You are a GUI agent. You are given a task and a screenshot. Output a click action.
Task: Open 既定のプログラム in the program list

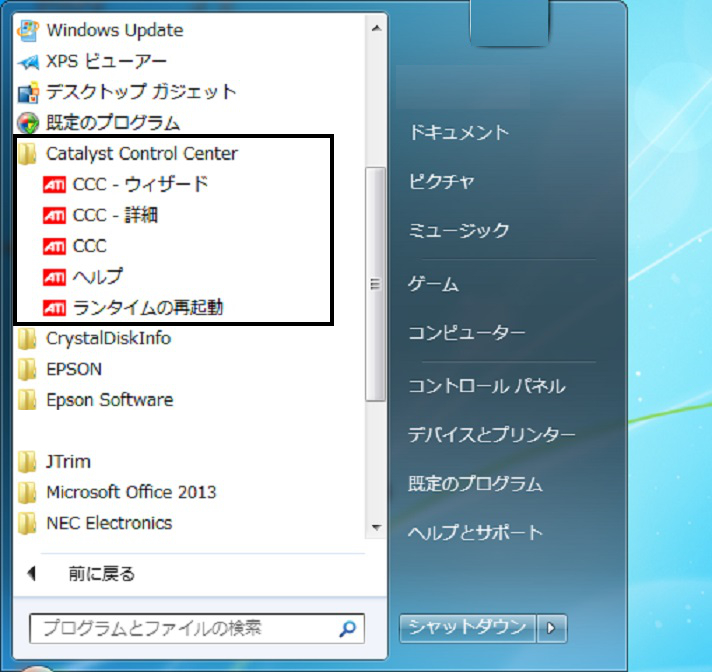[113, 123]
